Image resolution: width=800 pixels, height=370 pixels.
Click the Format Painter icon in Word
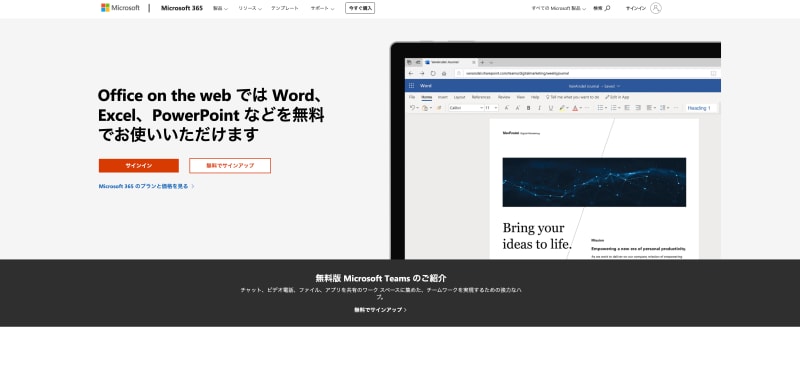tap(439, 108)
